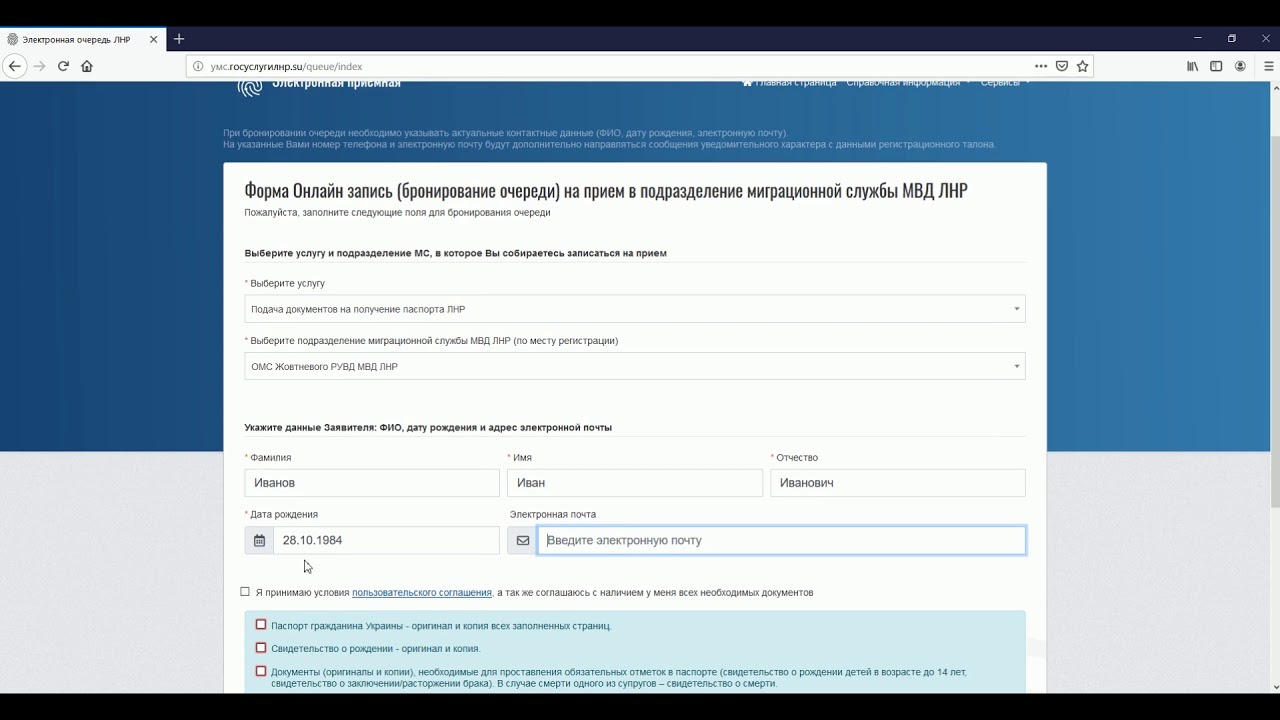Accept the user agreement checkbox
Viewport: 1280px width, 720px height.
[245, 592]
